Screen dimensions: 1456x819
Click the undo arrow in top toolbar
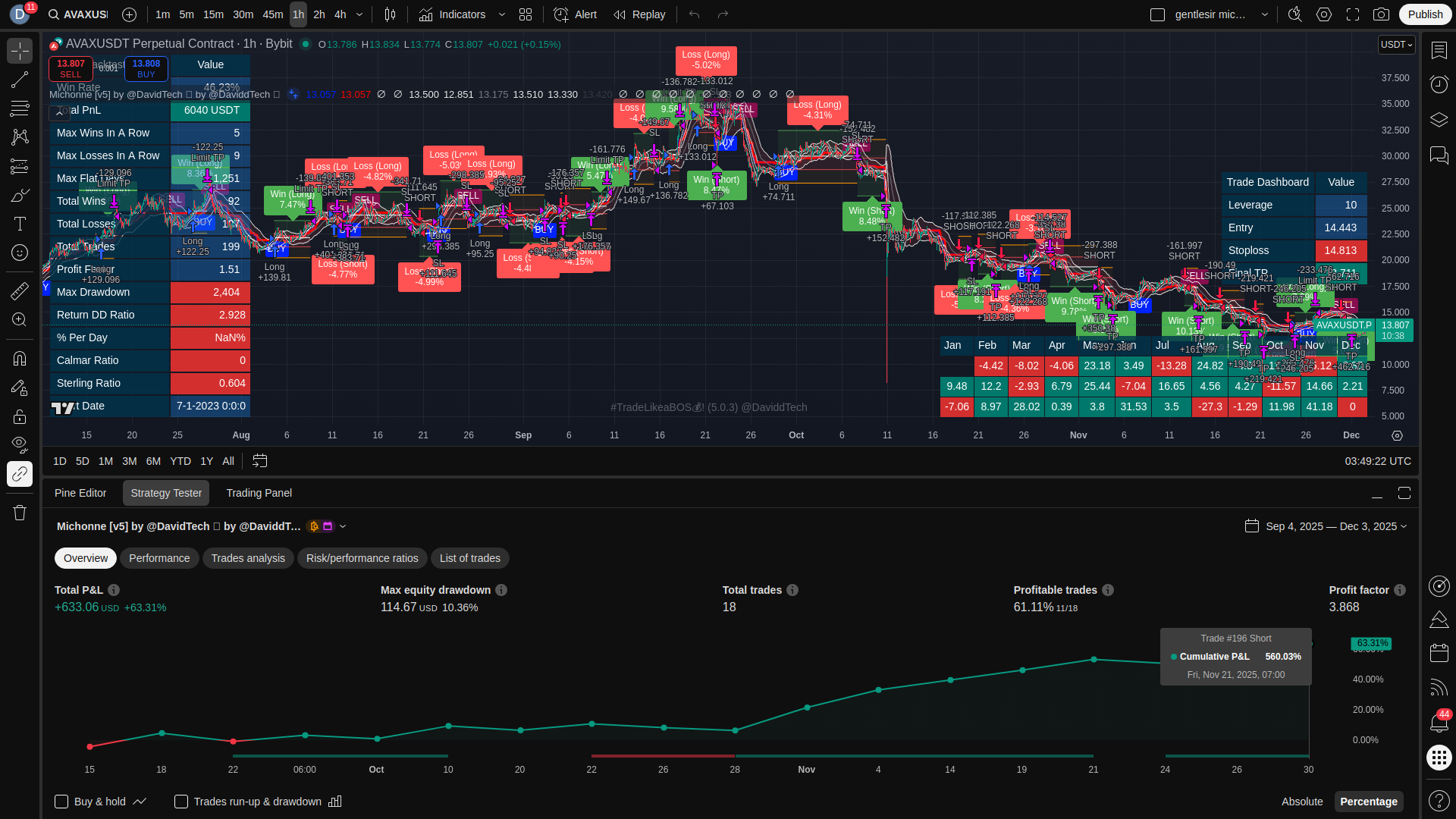(x=694, y=14)
